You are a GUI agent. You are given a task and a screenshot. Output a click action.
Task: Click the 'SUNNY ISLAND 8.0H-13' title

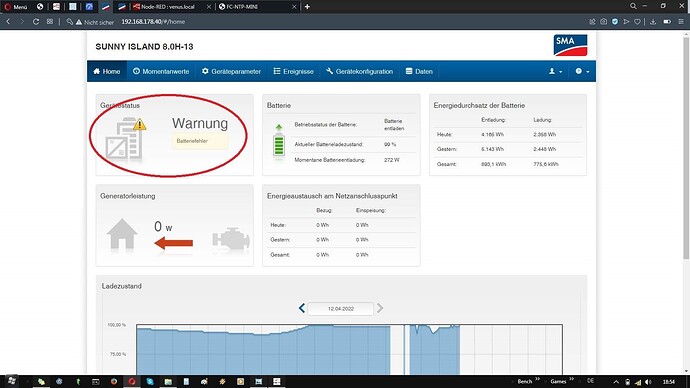click(144, 47)
